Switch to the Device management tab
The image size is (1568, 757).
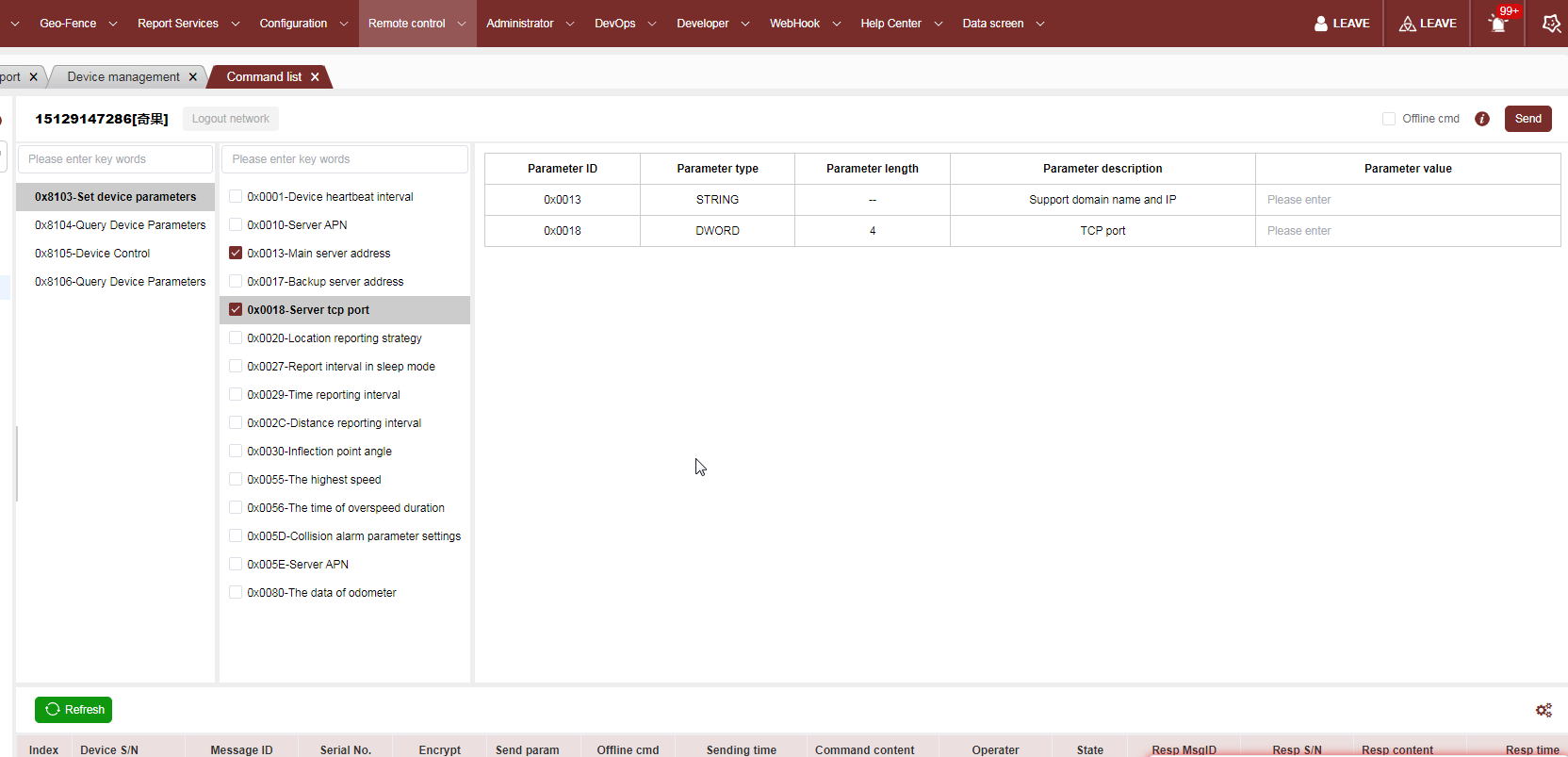tap(122, 77)
